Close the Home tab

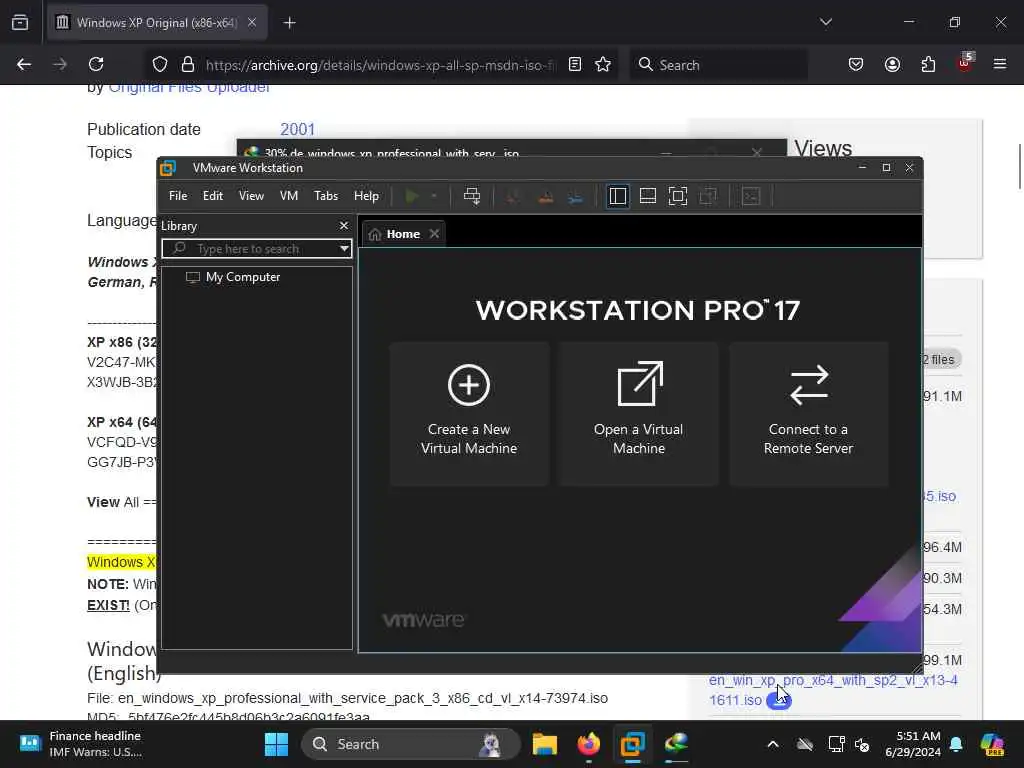pyautogui.click(x=435, y=234)
